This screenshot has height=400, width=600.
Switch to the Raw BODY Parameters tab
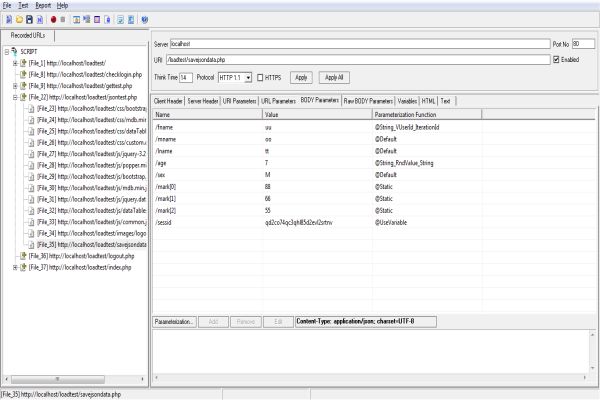tap(367, 101)
